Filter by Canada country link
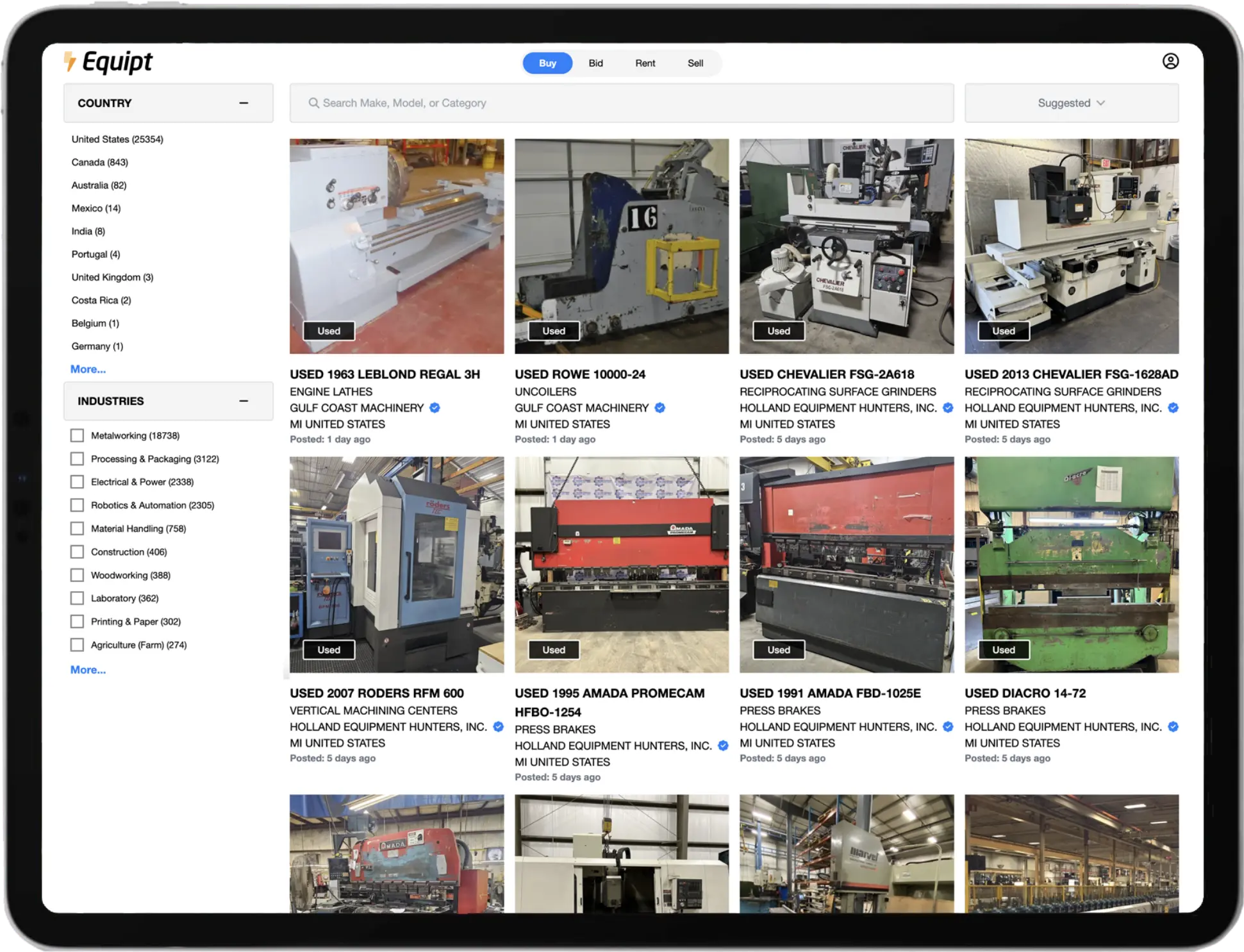1244x952 pixels. click(x=99, y=162)
